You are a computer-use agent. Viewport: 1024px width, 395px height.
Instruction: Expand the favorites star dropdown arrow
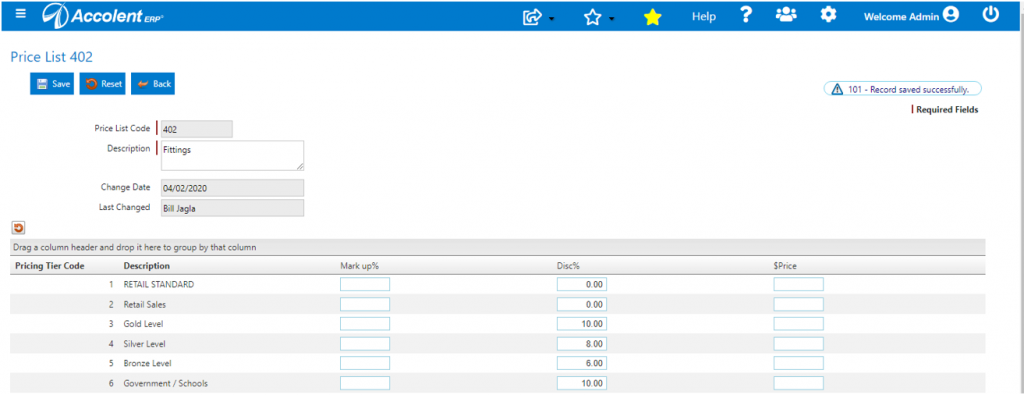pyautogui.click(x=611, y=19)
